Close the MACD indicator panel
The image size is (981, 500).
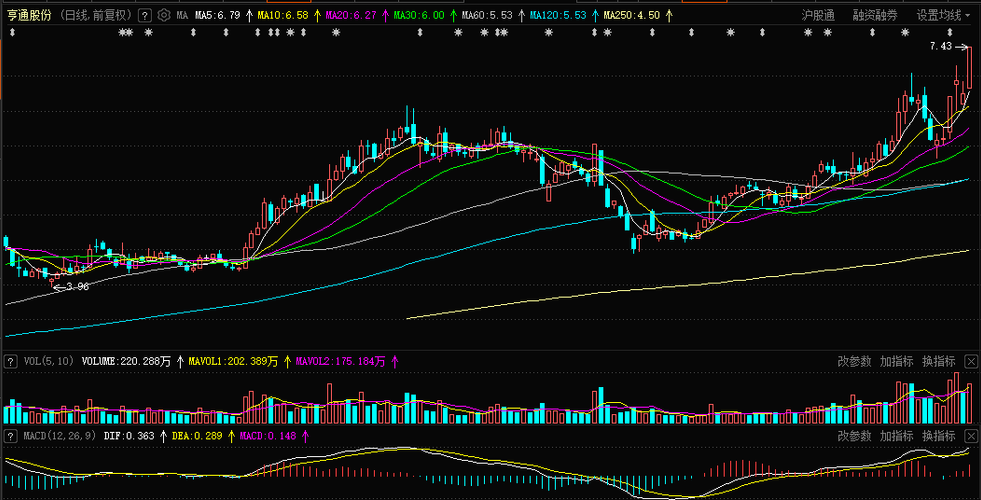point(971,436)
